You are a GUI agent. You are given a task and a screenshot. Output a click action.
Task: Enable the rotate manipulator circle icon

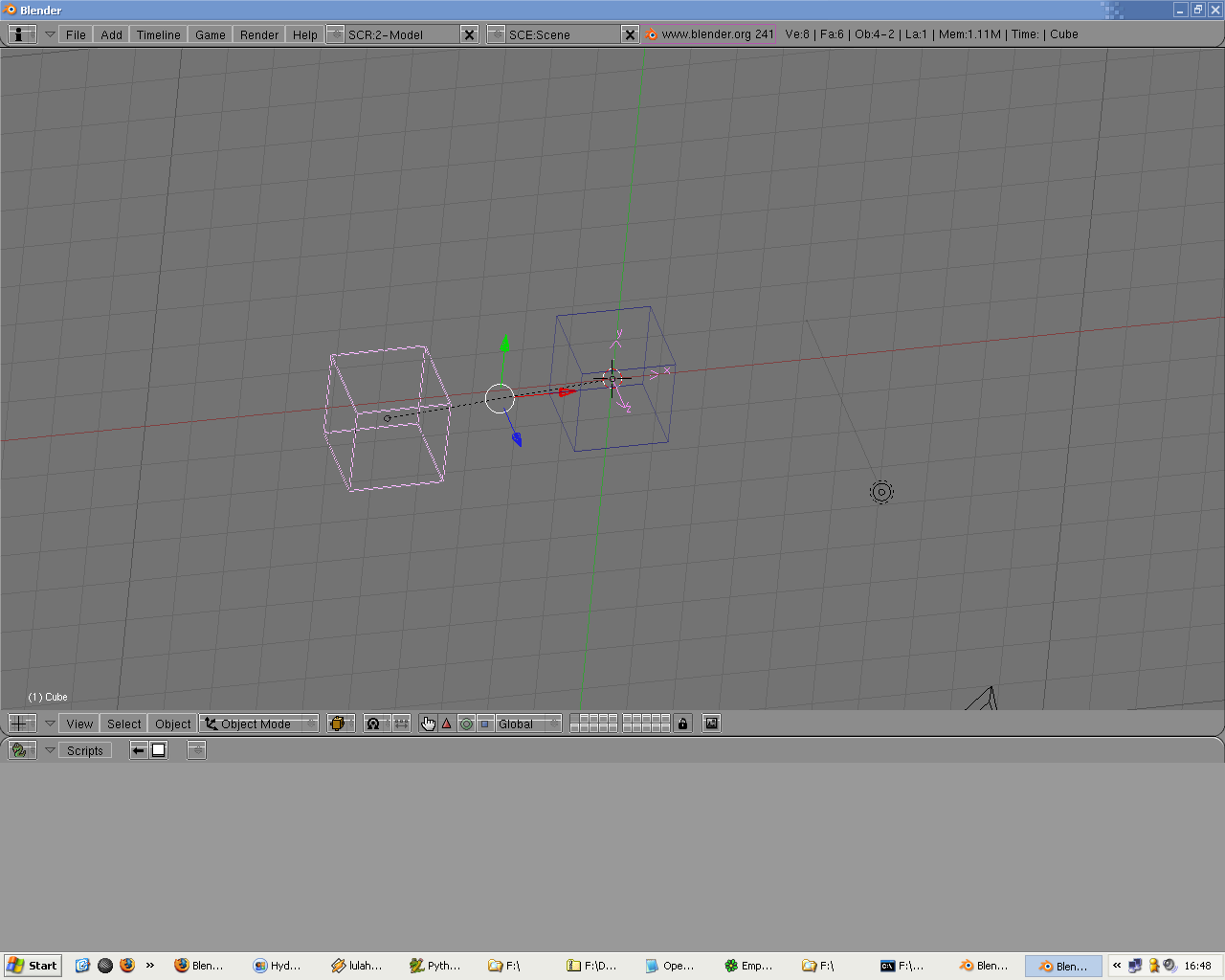point(466,724)
